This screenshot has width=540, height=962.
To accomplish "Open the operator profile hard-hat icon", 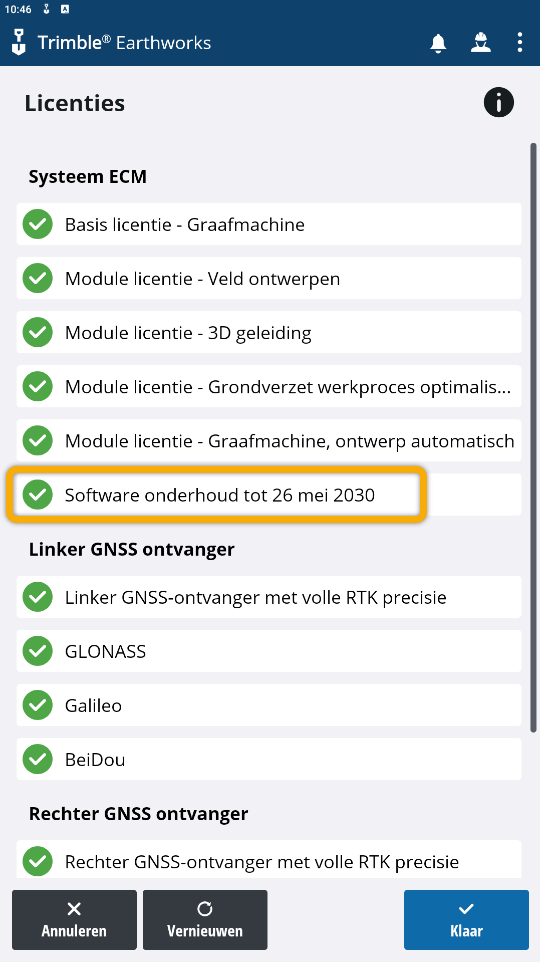I will pyautogui.click(x=480, y=43).
